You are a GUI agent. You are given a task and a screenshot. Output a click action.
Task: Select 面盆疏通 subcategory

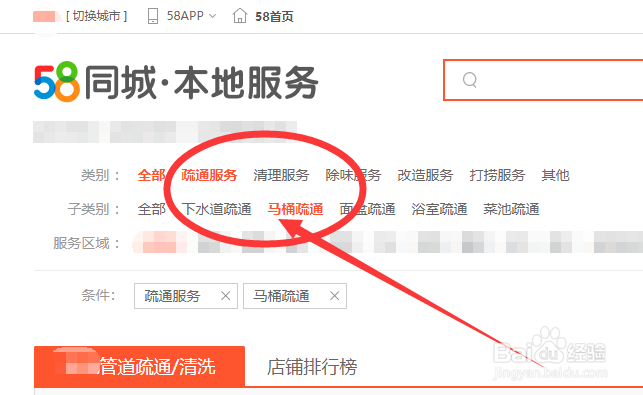[367, 209]
